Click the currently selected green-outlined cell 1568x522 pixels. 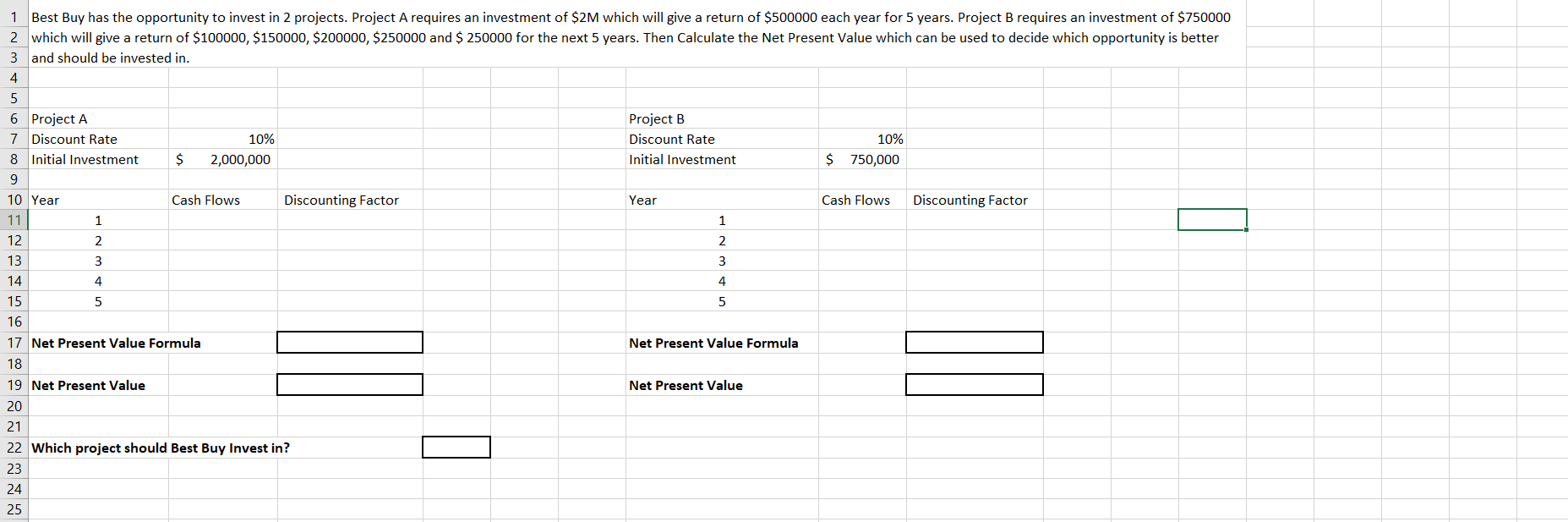[x=1212, y=220]
